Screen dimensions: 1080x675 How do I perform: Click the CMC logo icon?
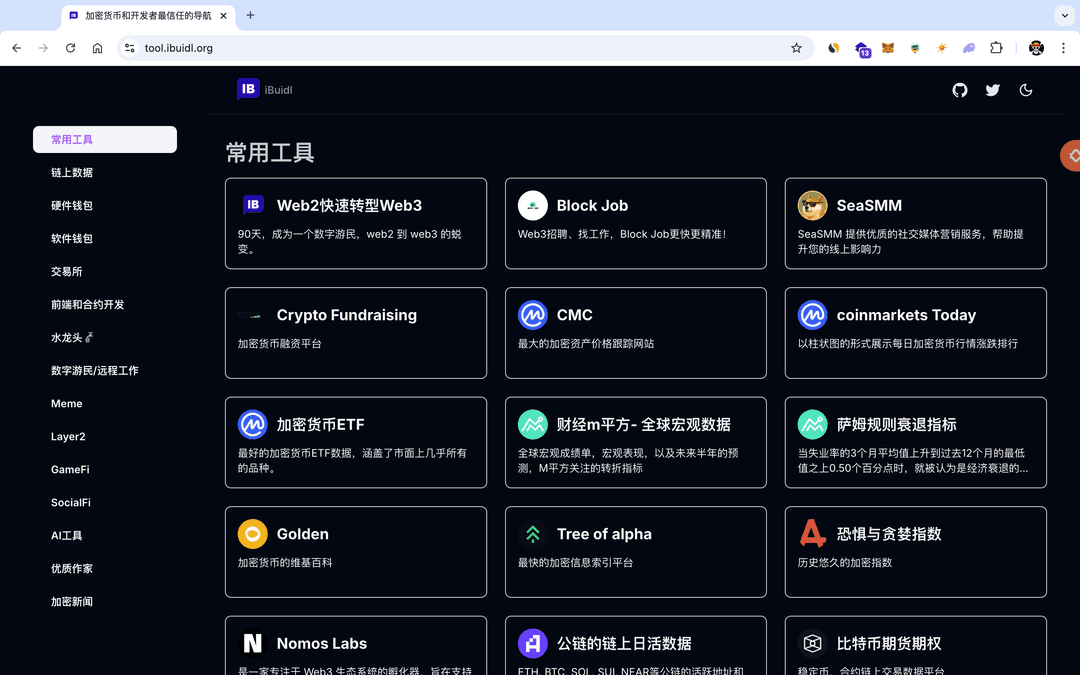(532, 315)
